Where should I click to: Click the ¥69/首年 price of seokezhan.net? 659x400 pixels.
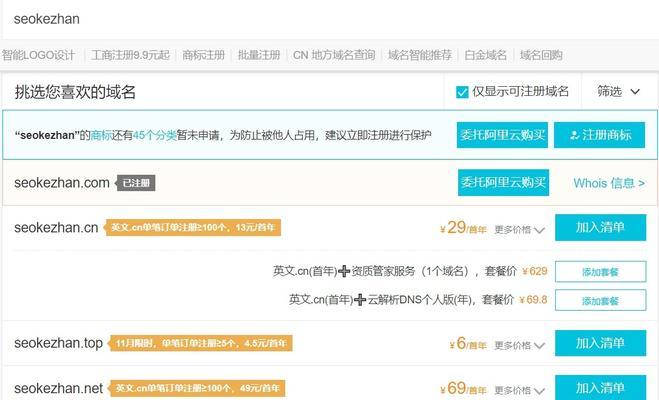point(463,388)
